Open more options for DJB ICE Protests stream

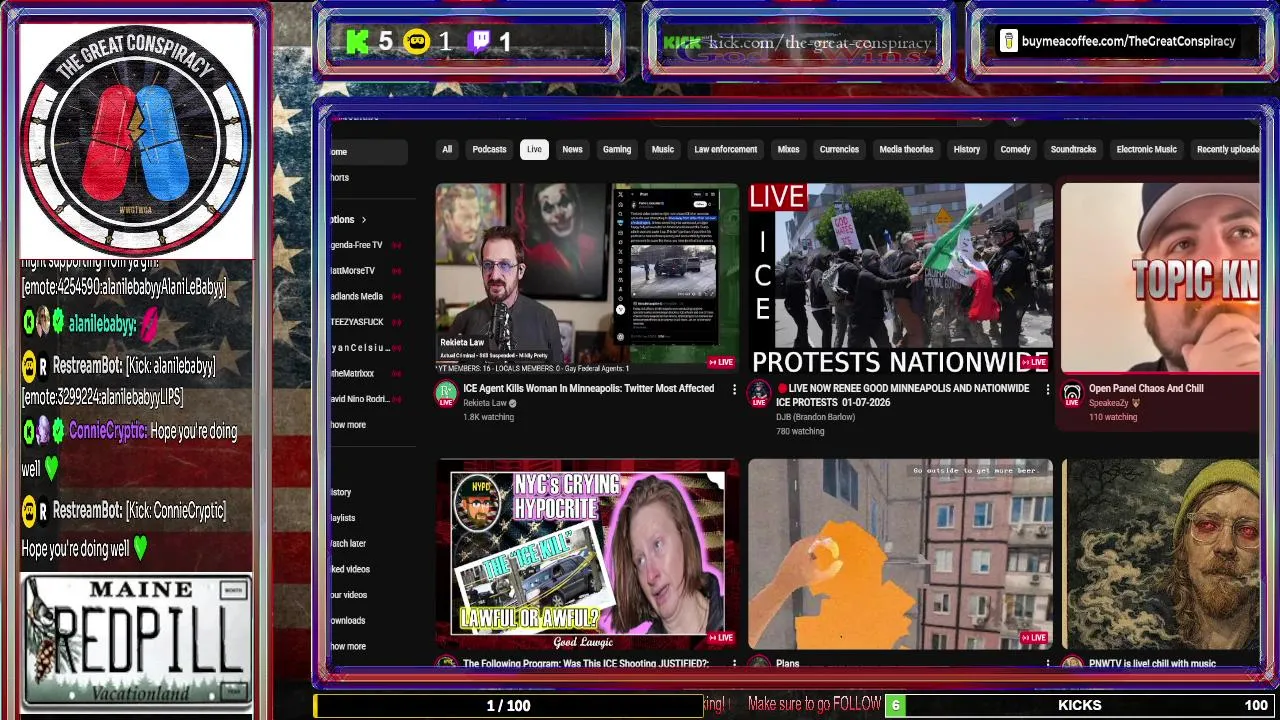click(x=1048, y=389)
